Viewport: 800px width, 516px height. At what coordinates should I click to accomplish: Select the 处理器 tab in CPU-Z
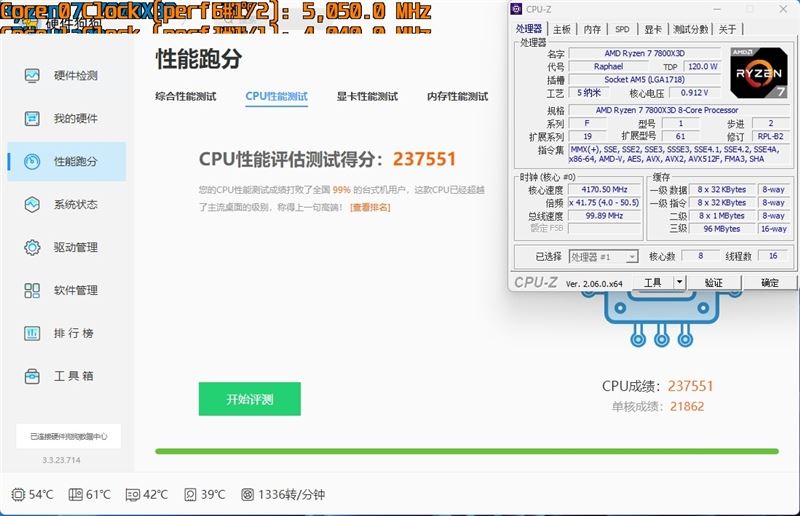coord(529,29)
